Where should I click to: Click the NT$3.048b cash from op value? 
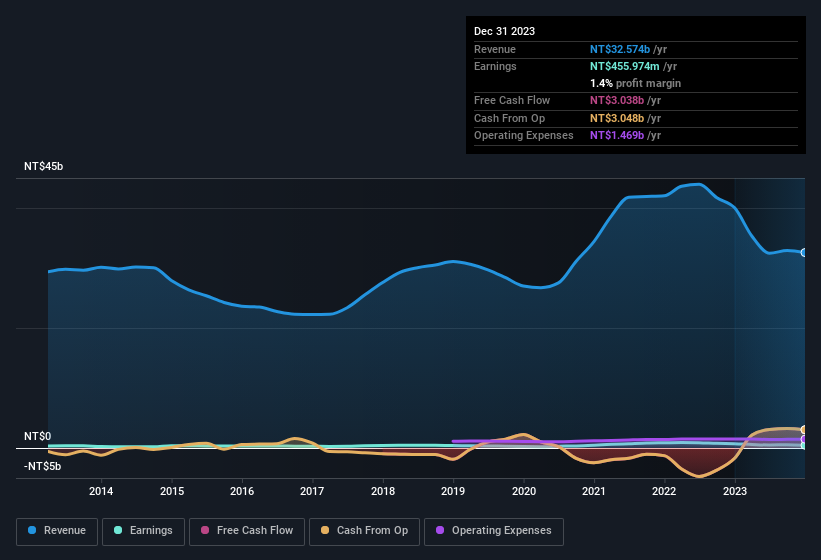(x=617, y=118)
